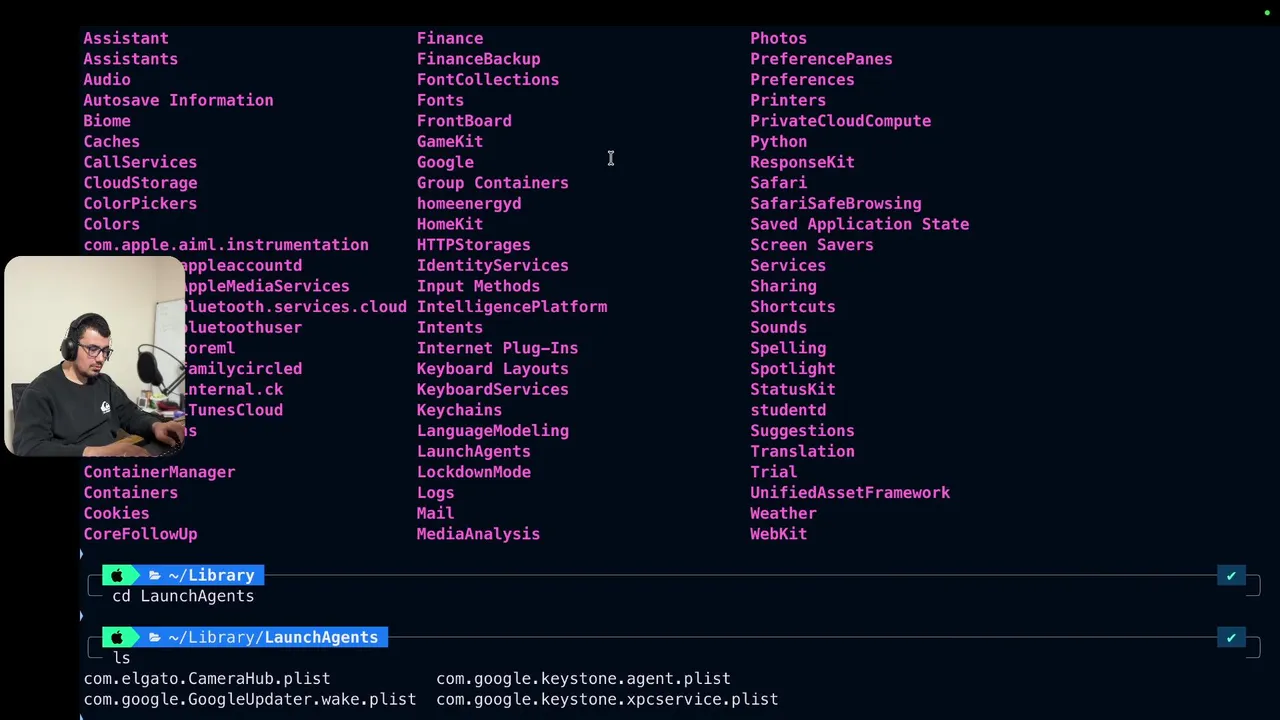The width and height of the screenshot is (1280, 720).
Task: Click the FontCollections directory entry
Action: (488, 80)
